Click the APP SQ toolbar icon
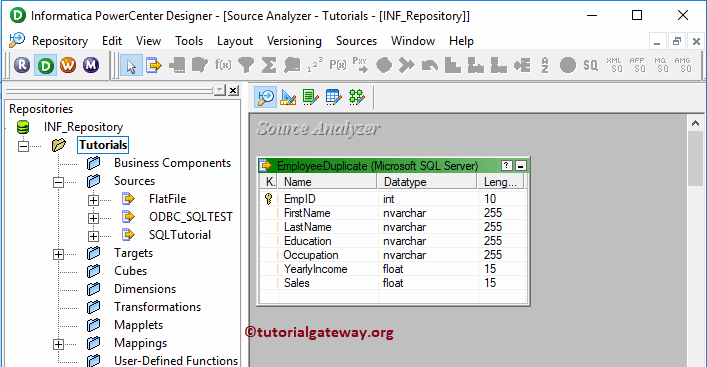Image resolution: width=707 pixels, height=367 pixels. [x=637, y=65]
